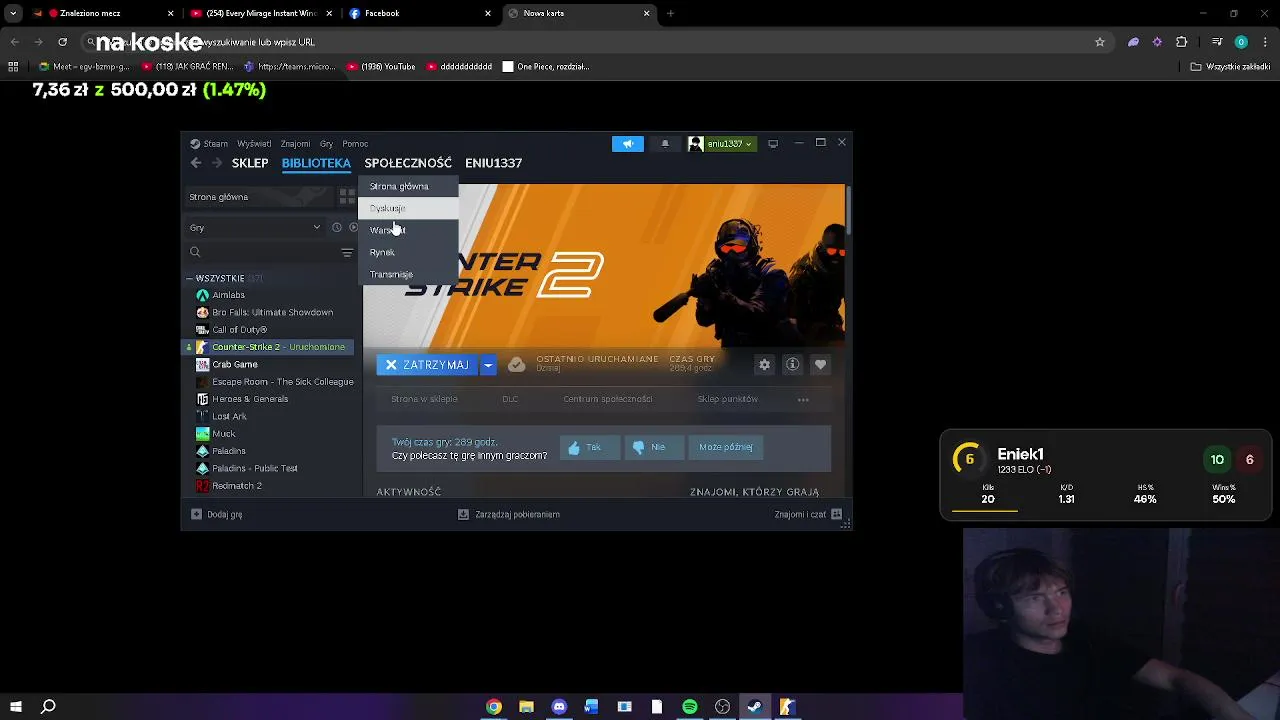Click Dodaj grę at bottom left
The height and width of the screenshot is (720, 1280).
pyautogui.click(x=217, y=514)
